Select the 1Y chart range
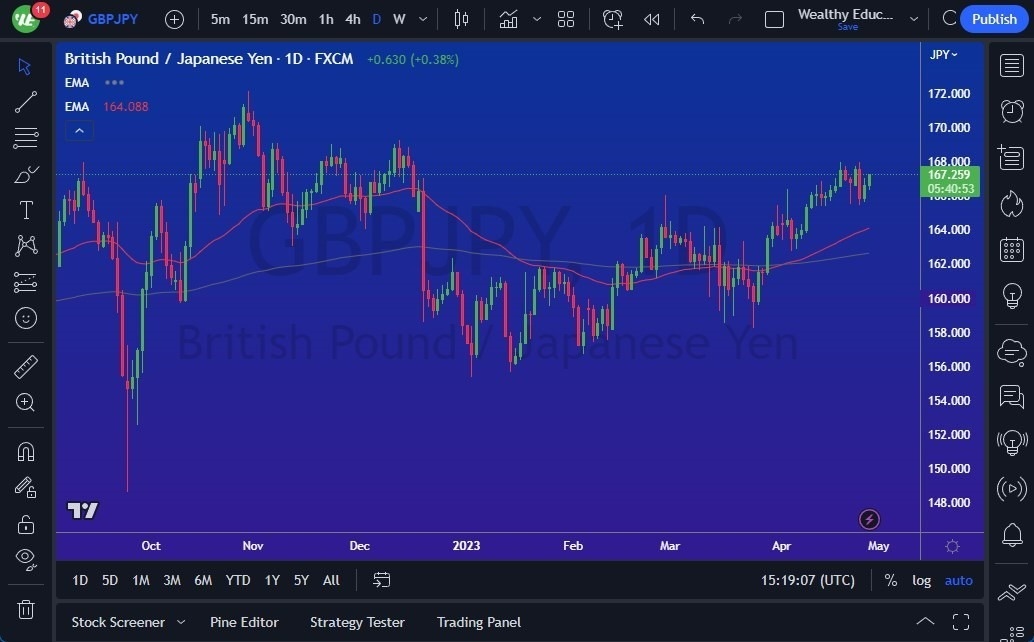This screenshot has width=1034, height=642. 271,580
